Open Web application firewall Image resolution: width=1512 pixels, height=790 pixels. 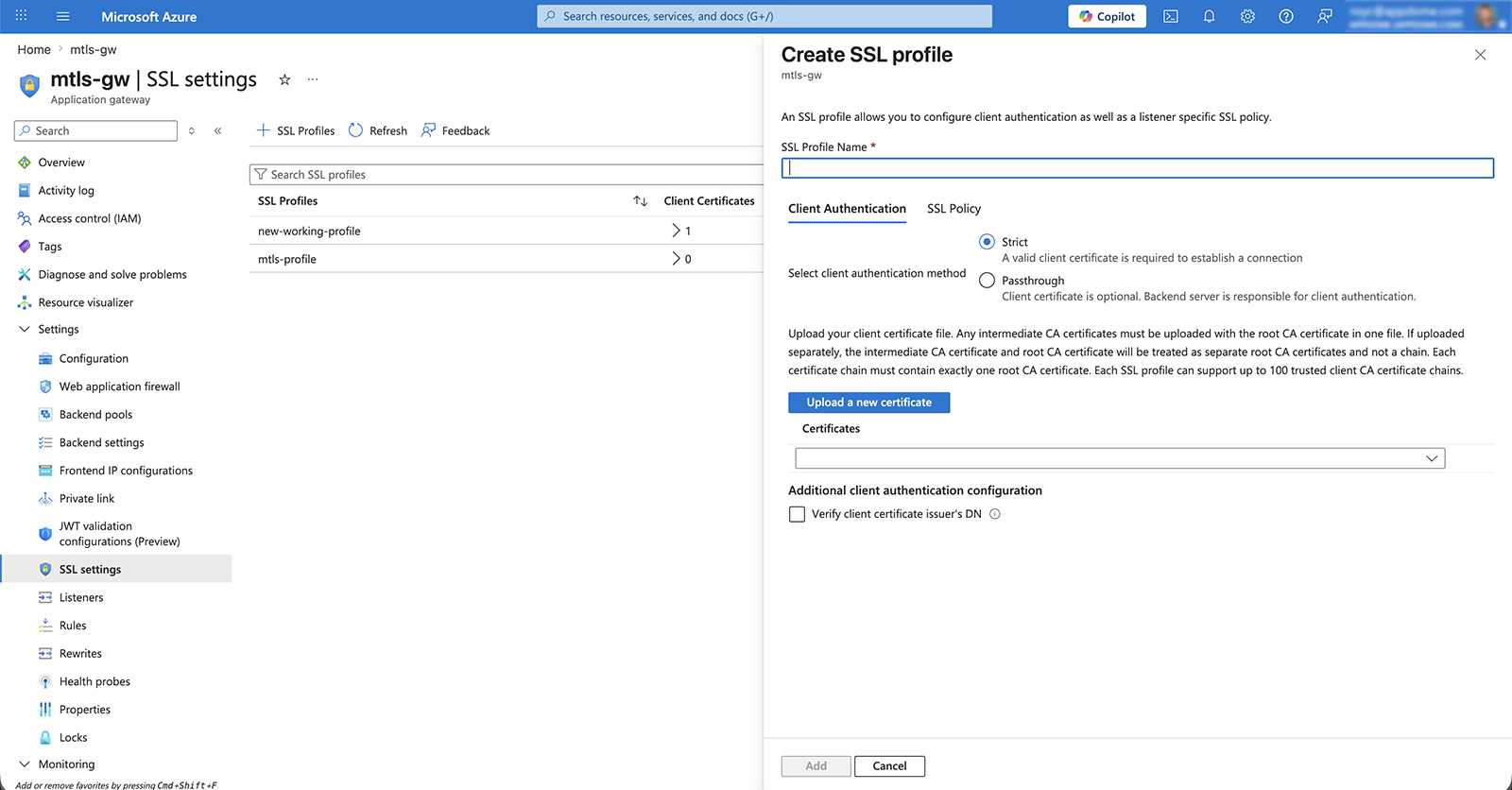click(x=119, y=386)
